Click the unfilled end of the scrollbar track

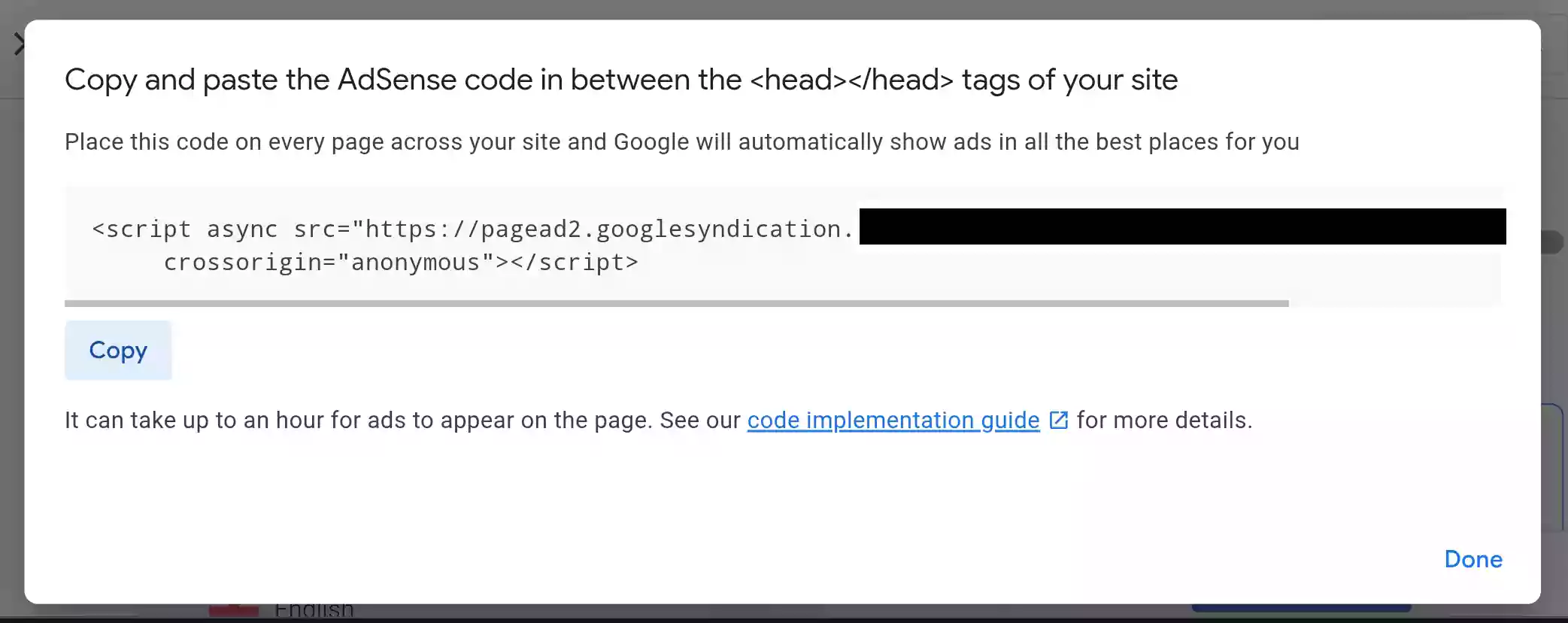(x=1395, y=303)
